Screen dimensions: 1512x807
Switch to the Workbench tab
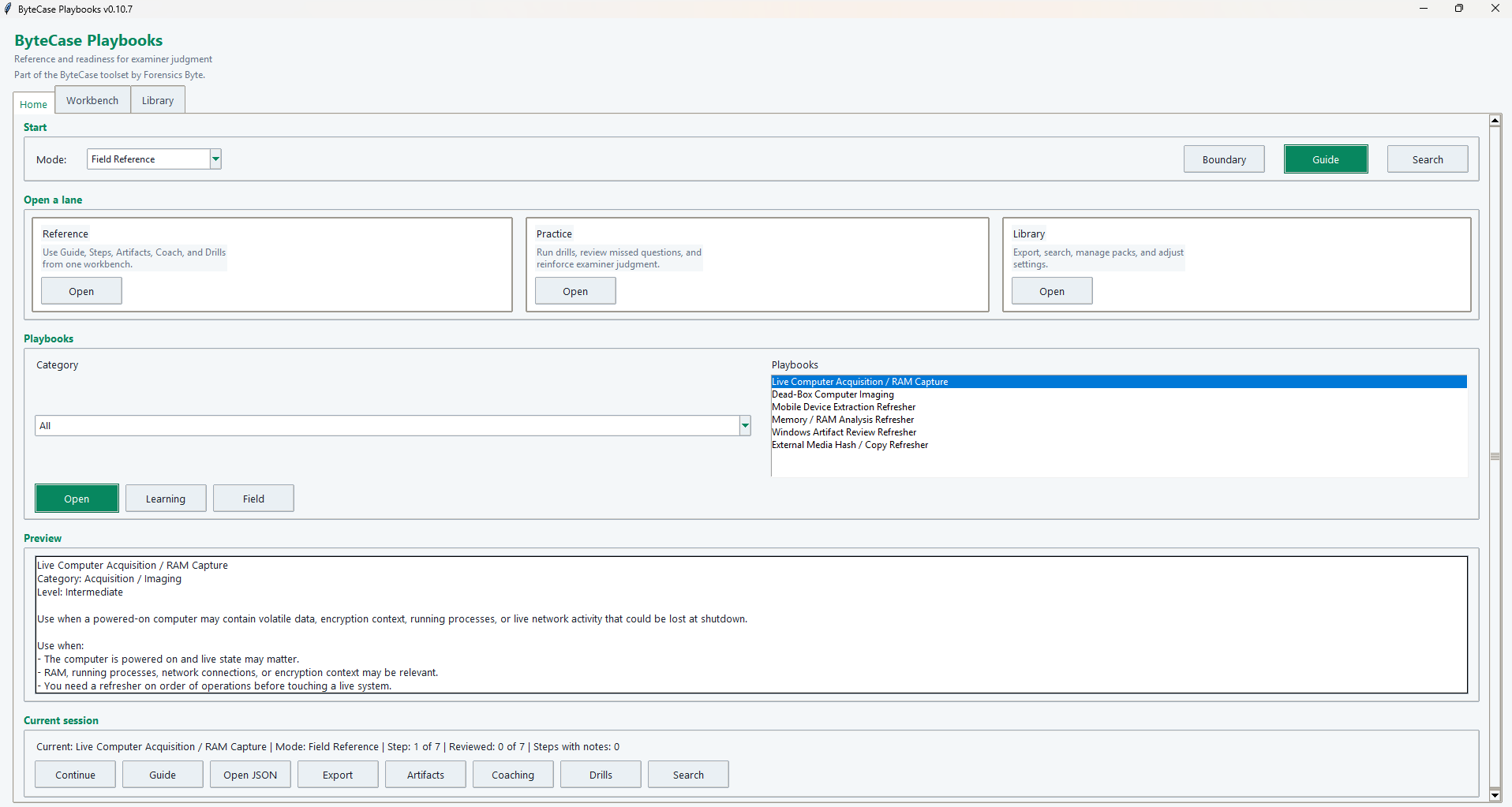pos(92,100)
